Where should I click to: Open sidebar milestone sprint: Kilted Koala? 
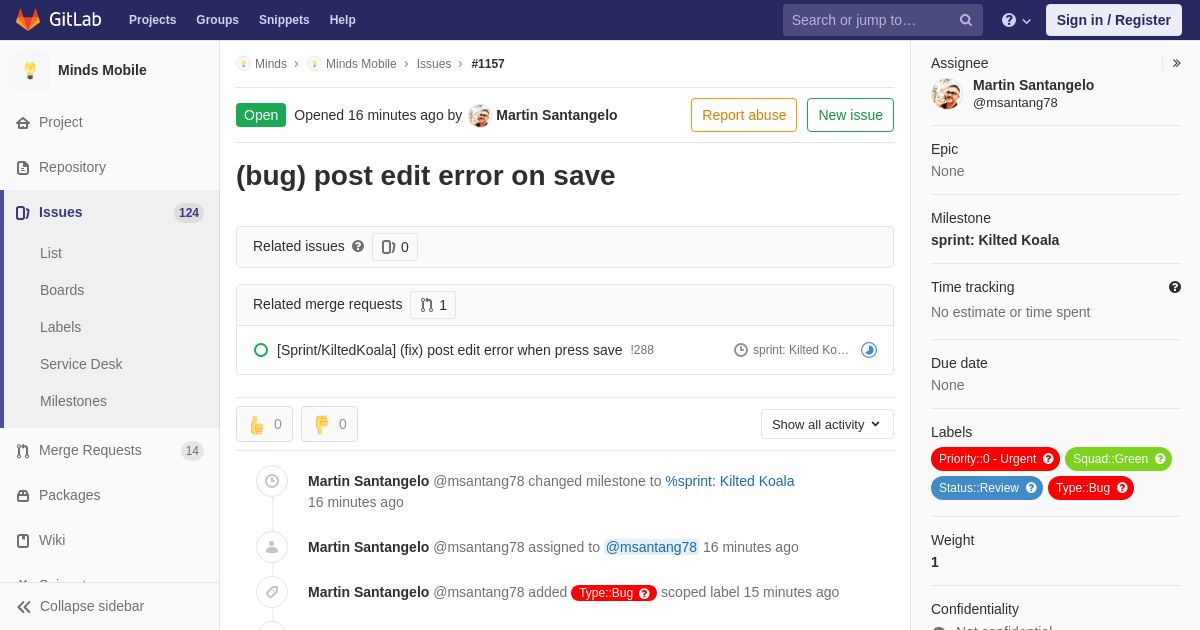[x=995, y=240]
